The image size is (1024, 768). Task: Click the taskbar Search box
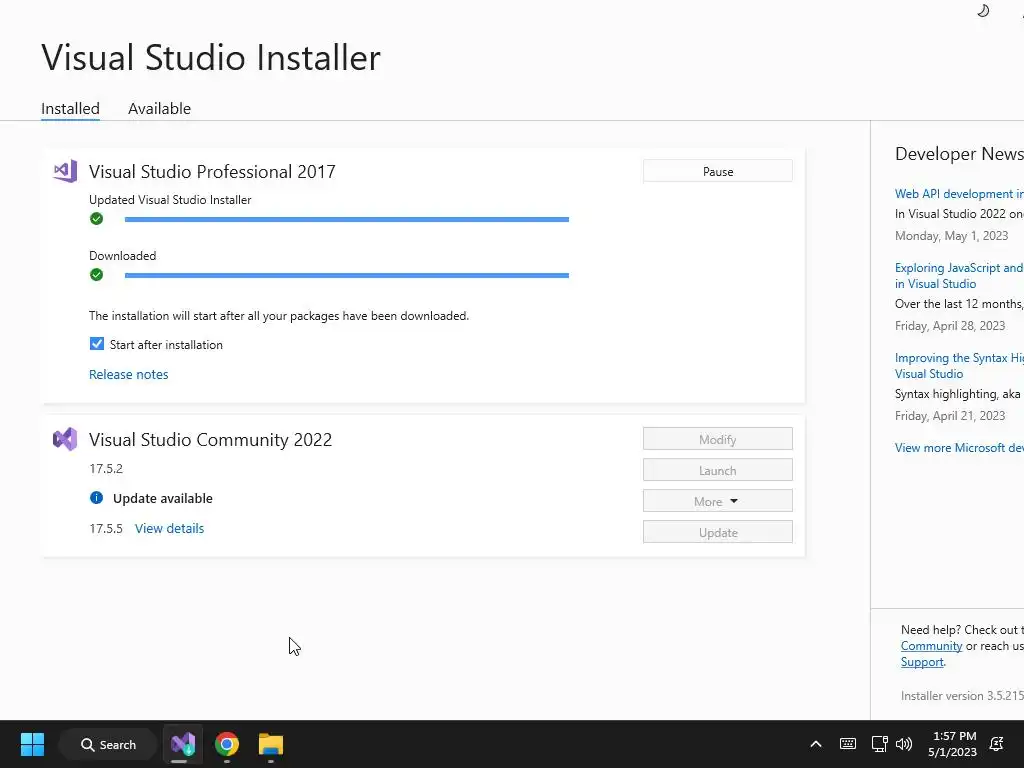coord(108,744)
